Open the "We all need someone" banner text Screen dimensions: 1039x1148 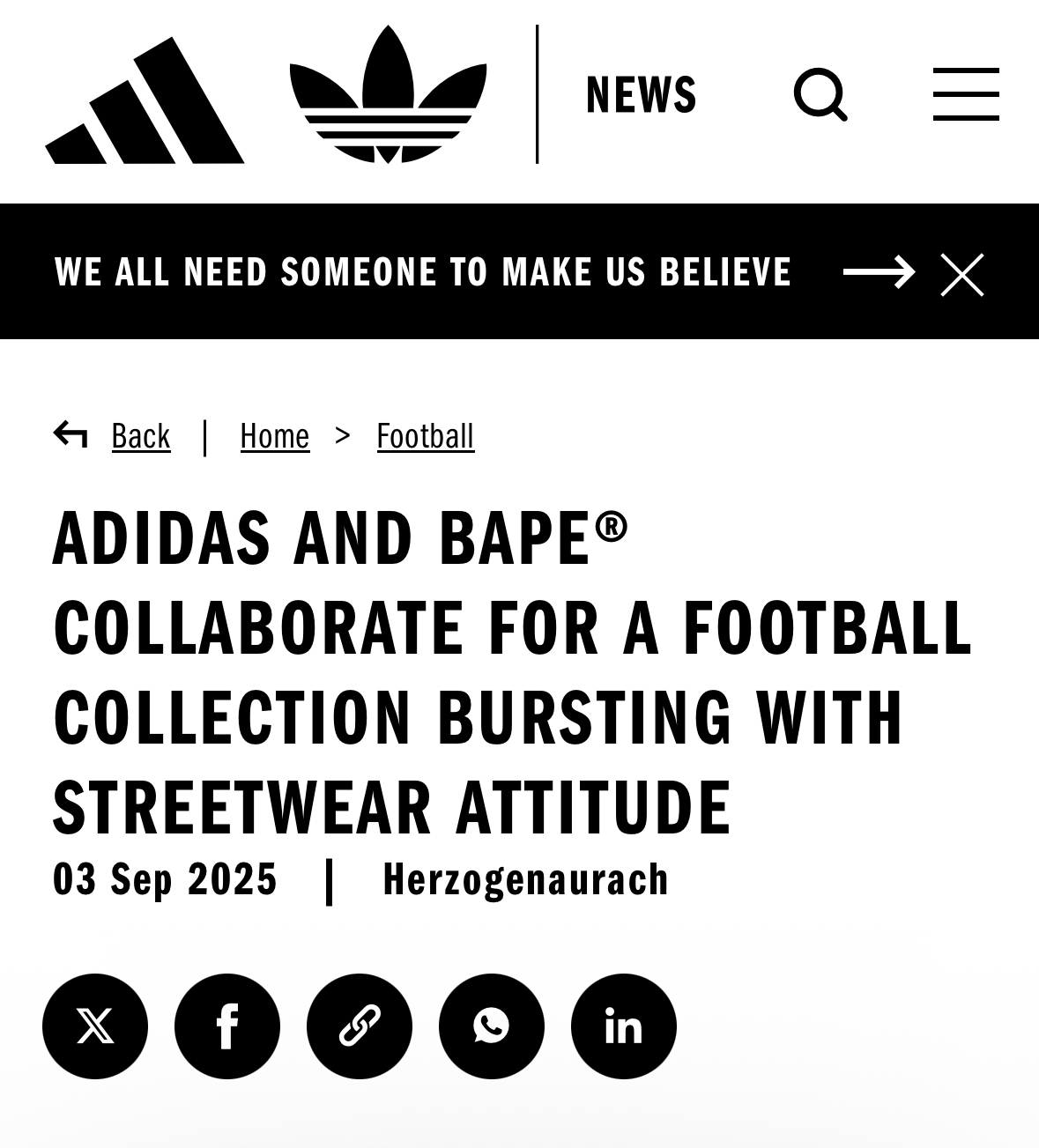click(x=423, y=271)
